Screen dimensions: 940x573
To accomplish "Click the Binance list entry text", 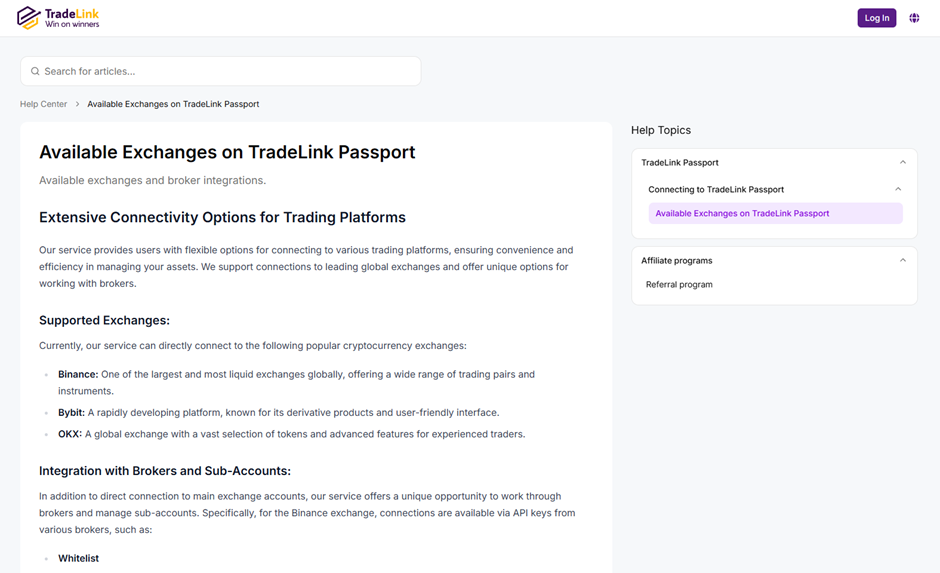I will tap(296, 382).
